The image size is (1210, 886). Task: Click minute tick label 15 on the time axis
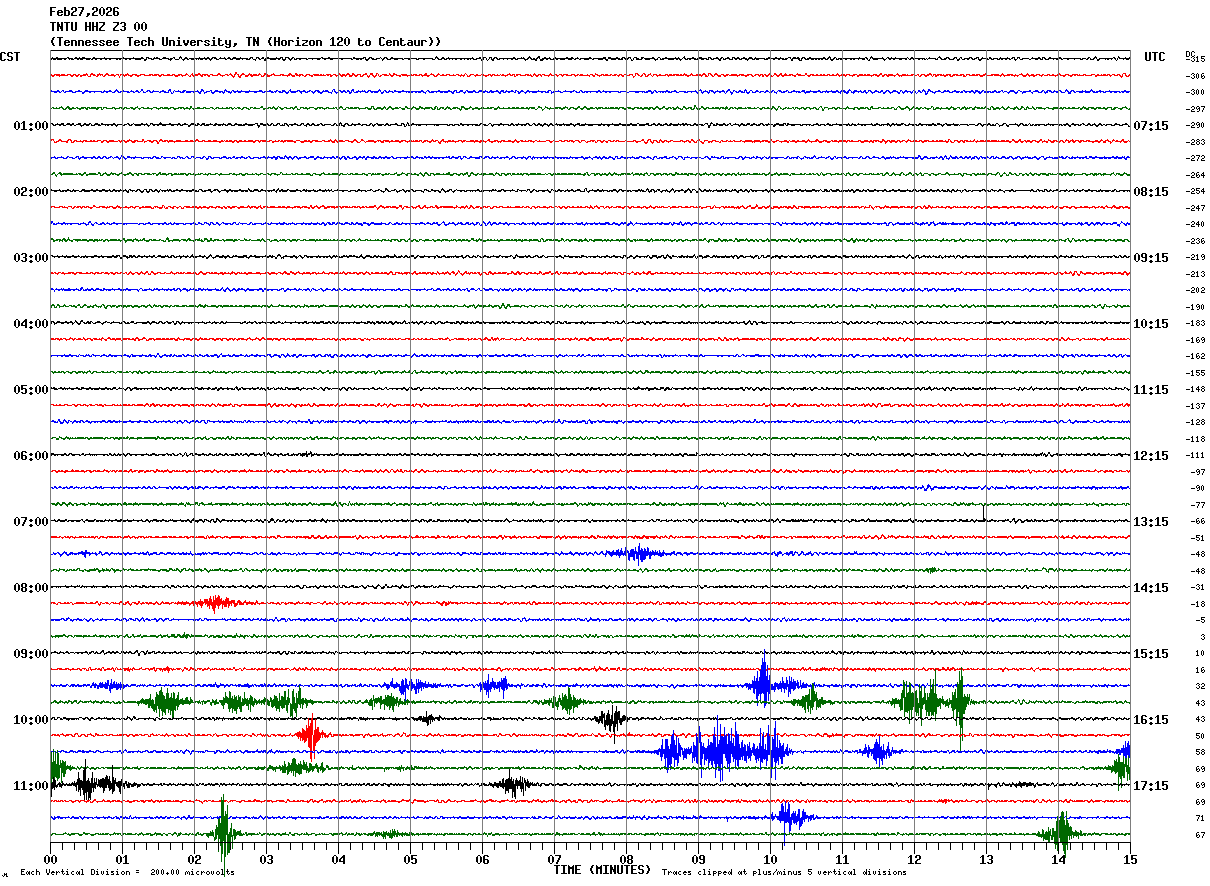[1130, 859]
